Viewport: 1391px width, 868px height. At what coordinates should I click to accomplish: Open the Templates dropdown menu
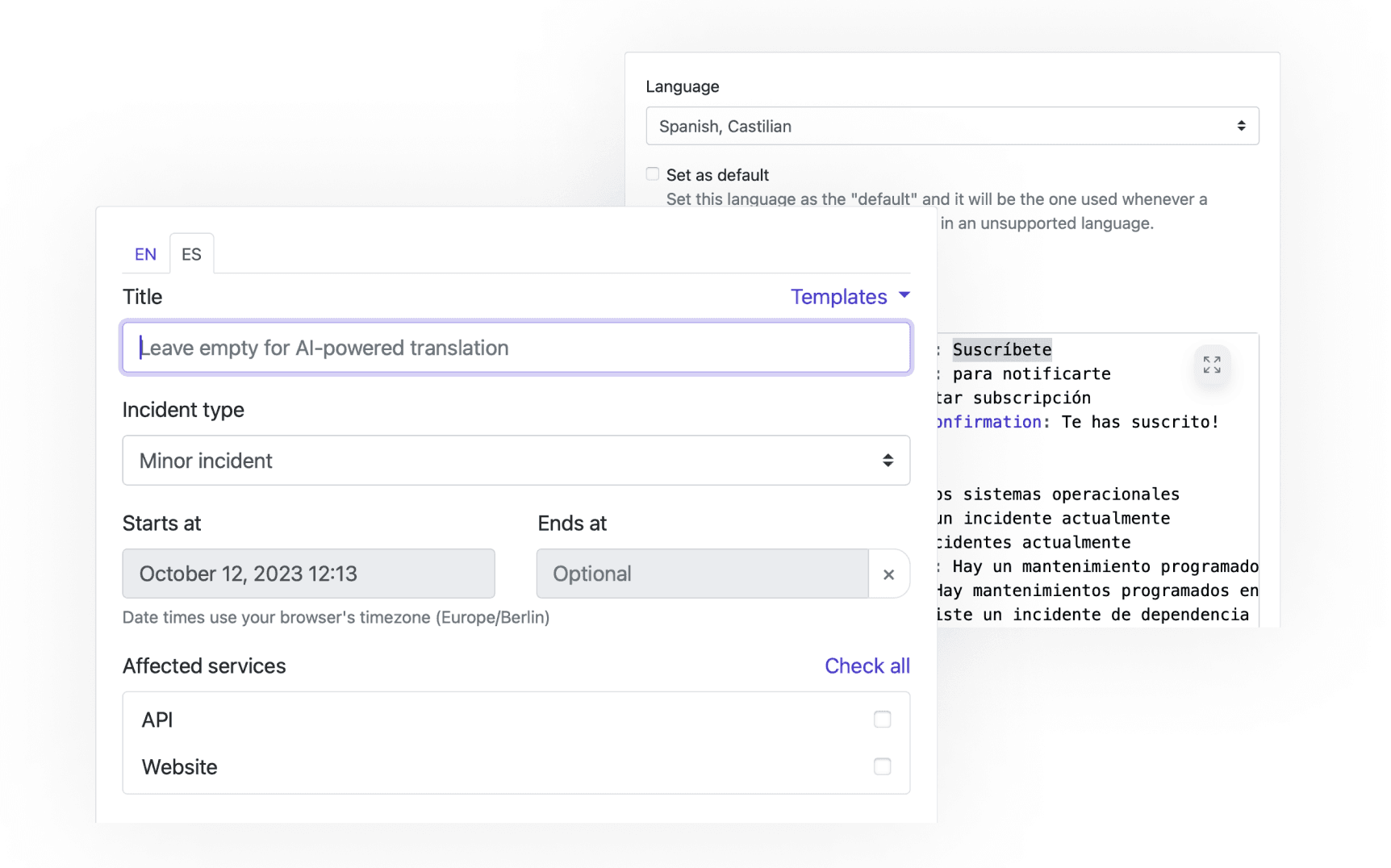point(839,297)
